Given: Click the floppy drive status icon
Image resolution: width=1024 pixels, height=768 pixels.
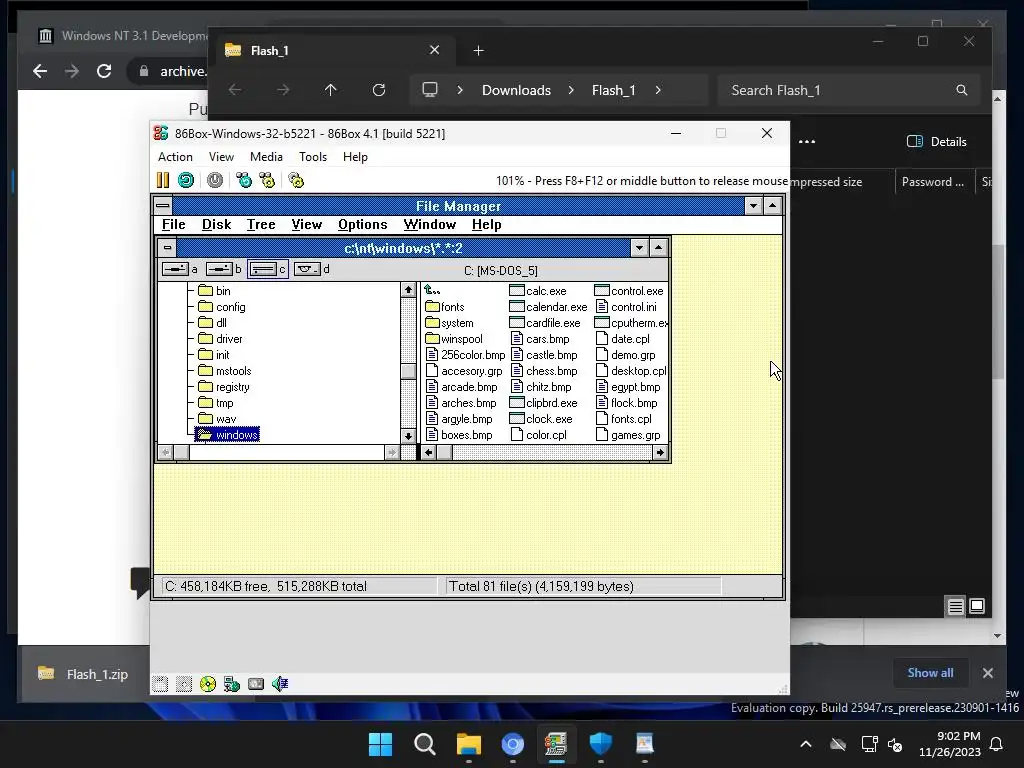Looking at the screenshot, I should point(160,684).
